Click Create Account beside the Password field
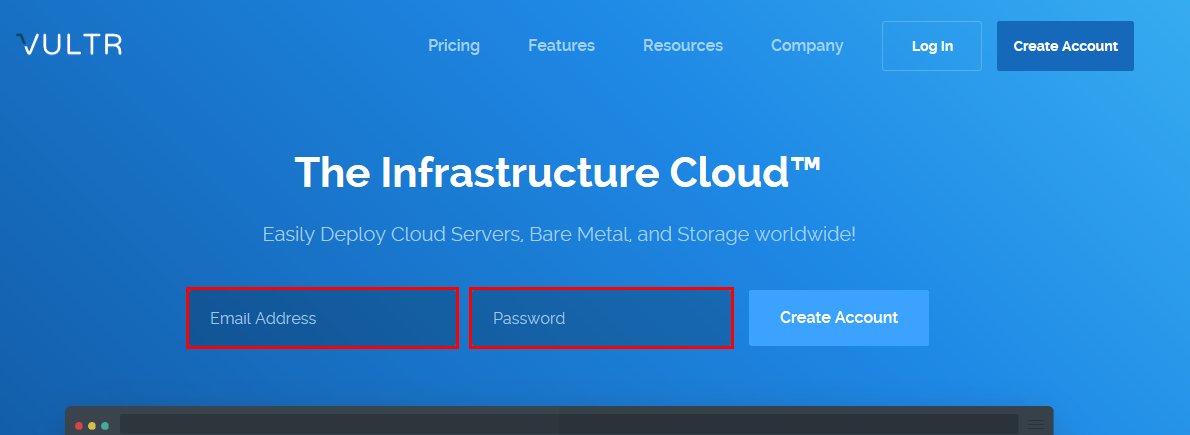This screenshot has height=435, width=1190. tap(839, 317)
